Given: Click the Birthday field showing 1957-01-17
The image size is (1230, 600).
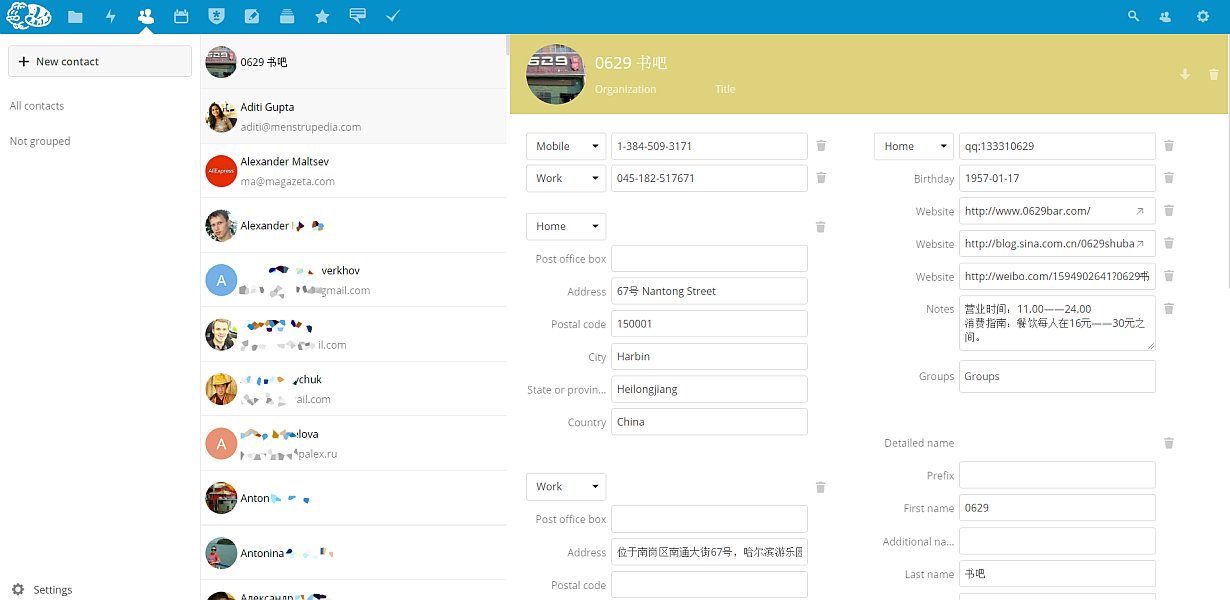Looking at the screenshot, I should coord(1057,178).
